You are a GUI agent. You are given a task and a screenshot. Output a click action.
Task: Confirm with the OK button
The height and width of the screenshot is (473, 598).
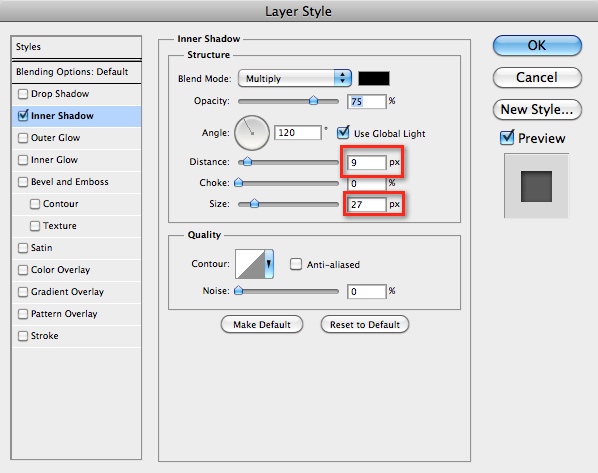click(x=537, y=45)
